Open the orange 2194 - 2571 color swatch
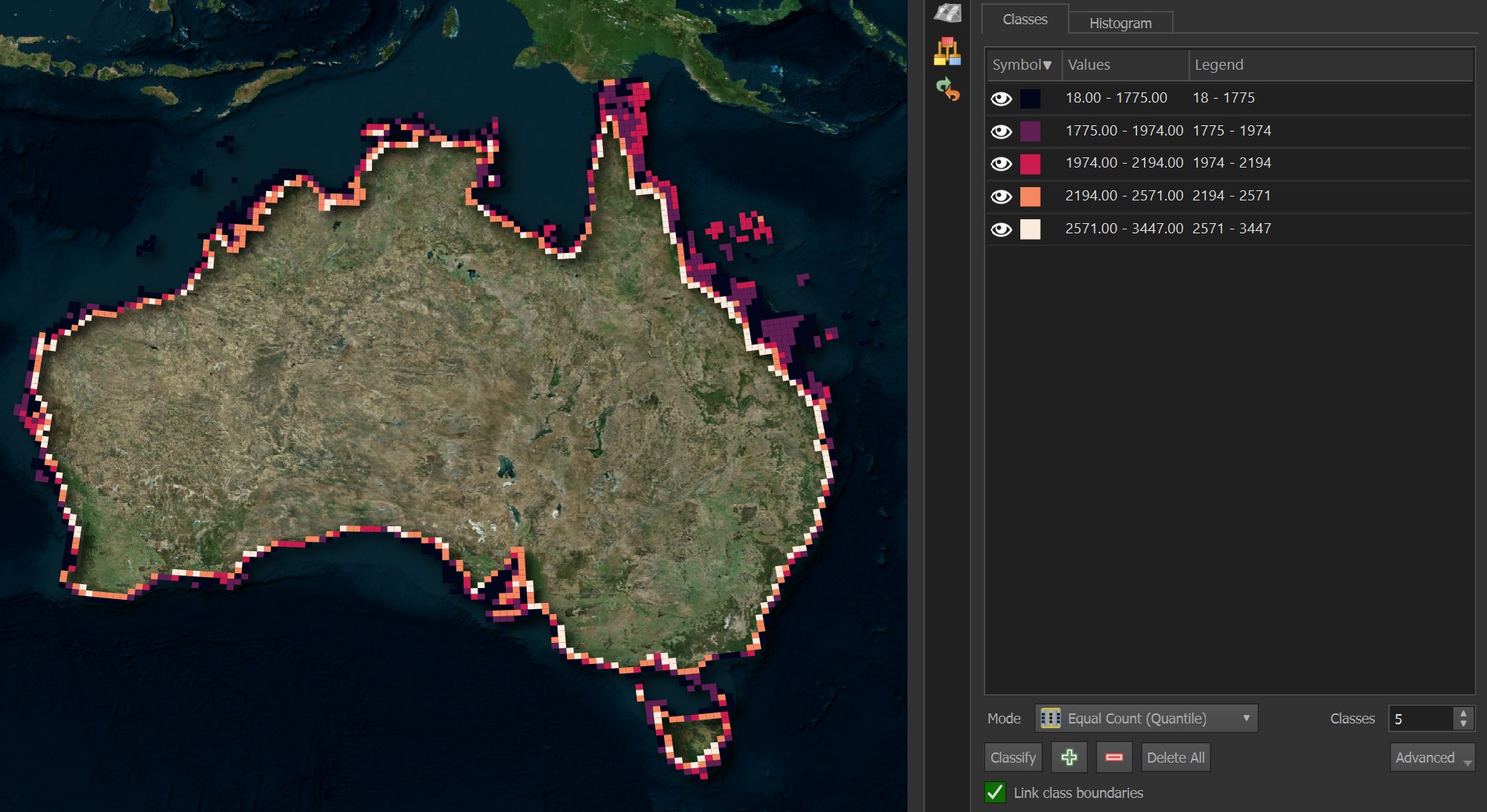 pyautogui.click(x=1030, y=197)
